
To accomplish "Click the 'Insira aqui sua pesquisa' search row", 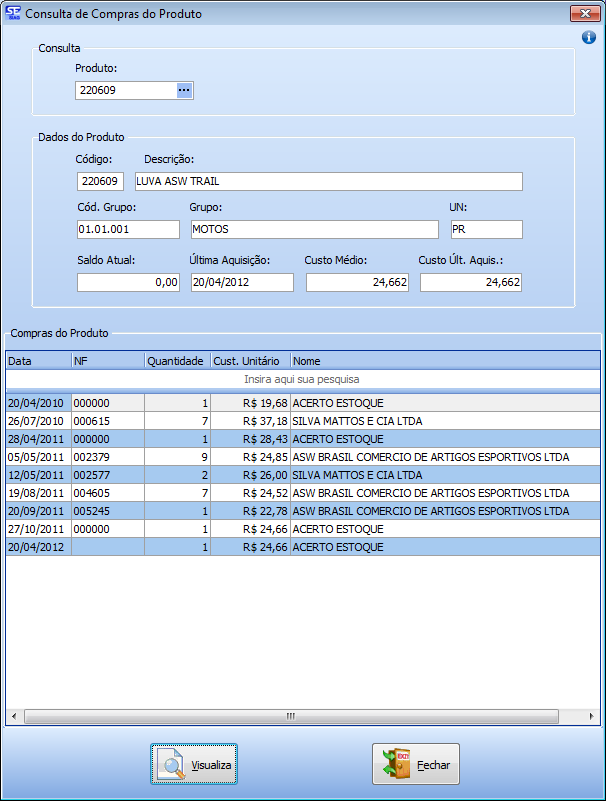I will pos(302,379).
